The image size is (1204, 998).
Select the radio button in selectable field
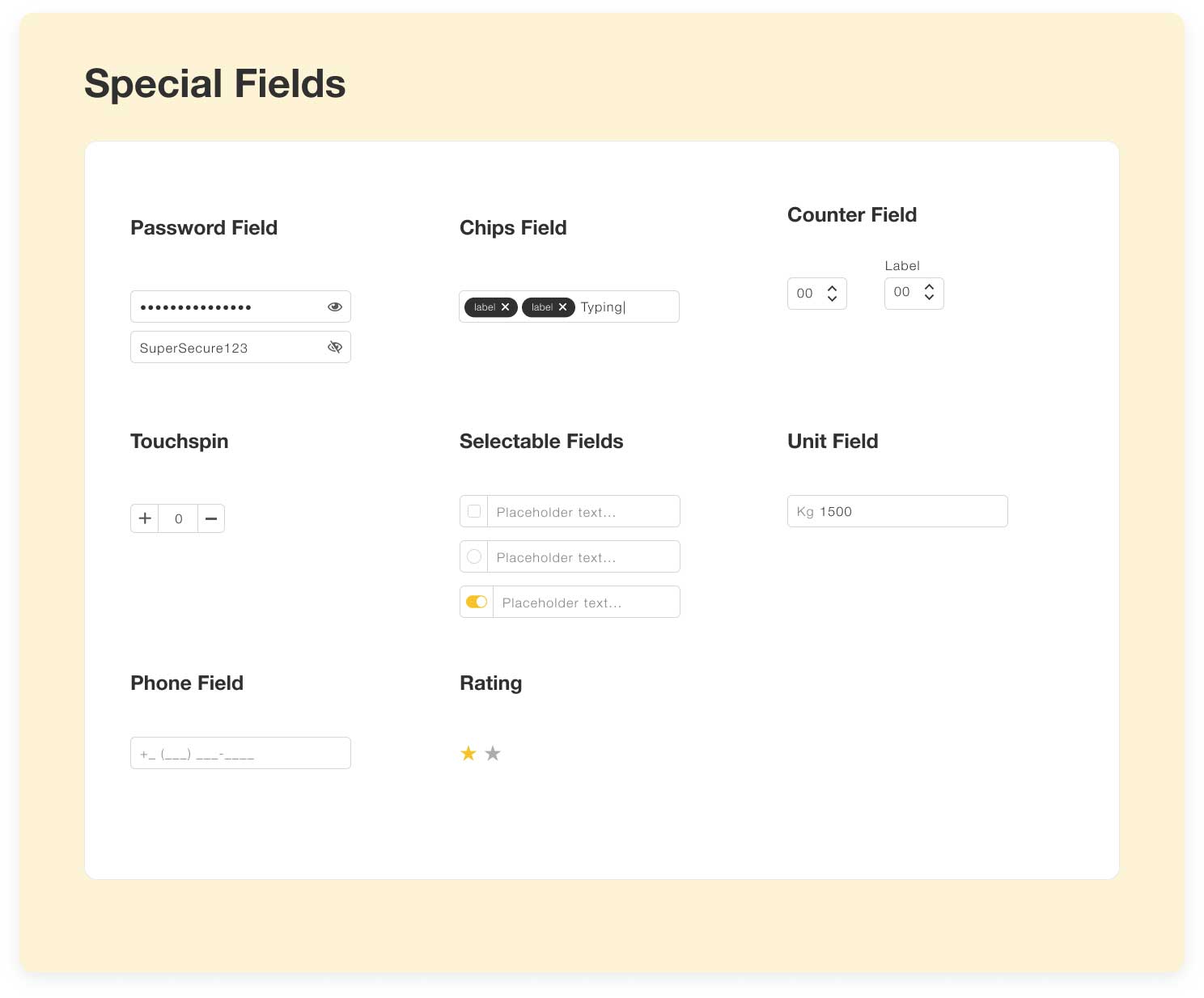[474, 556]
